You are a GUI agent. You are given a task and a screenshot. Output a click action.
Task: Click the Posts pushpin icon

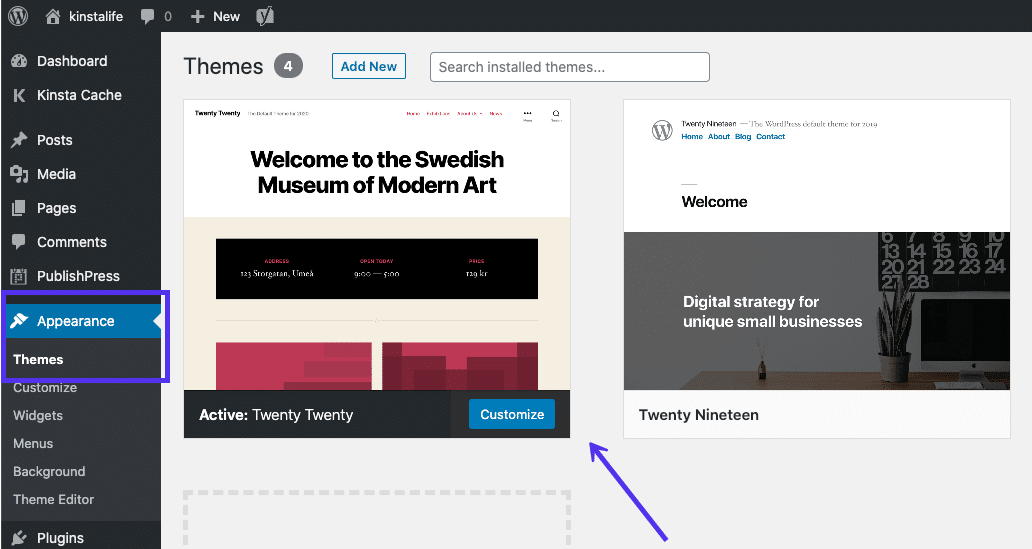(19, 140)
